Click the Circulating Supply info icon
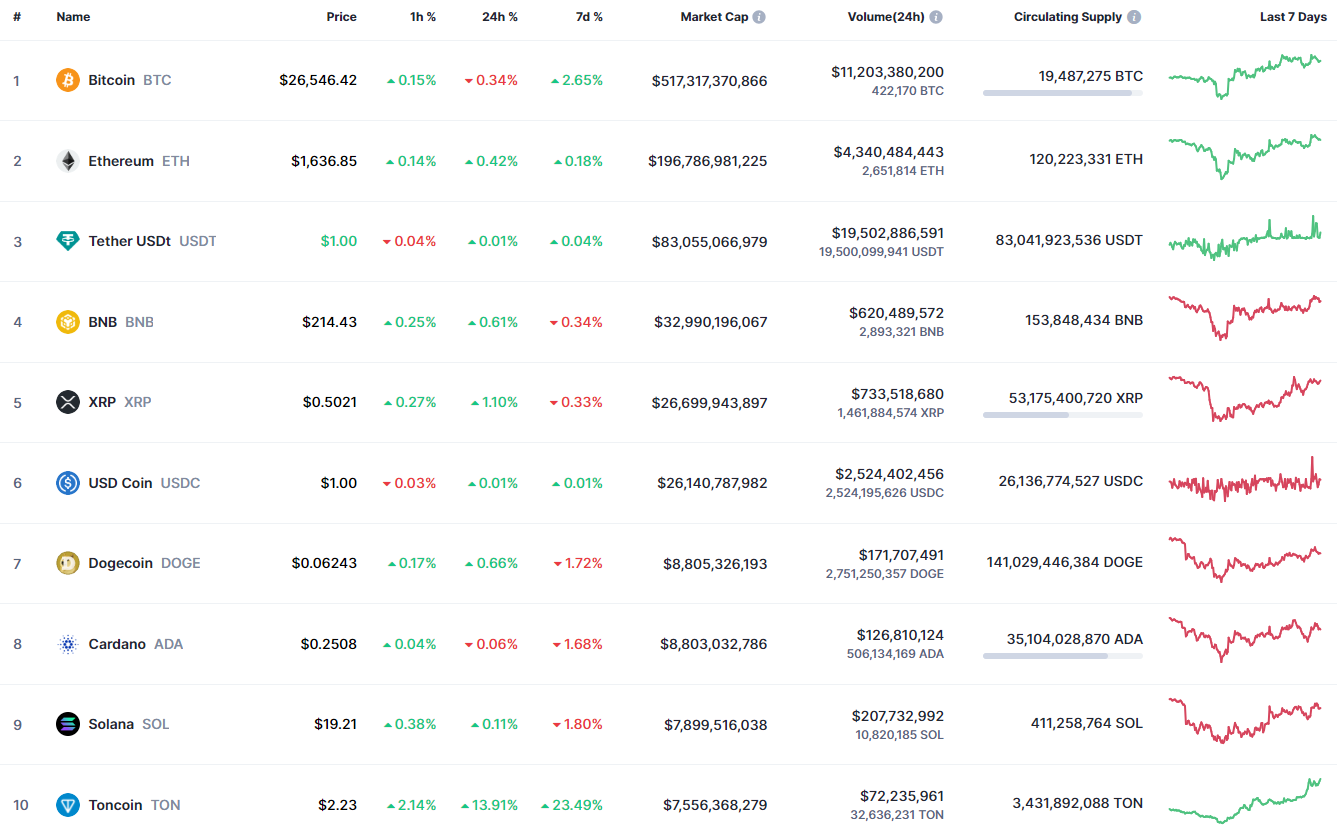 [x=1133, y=17]
